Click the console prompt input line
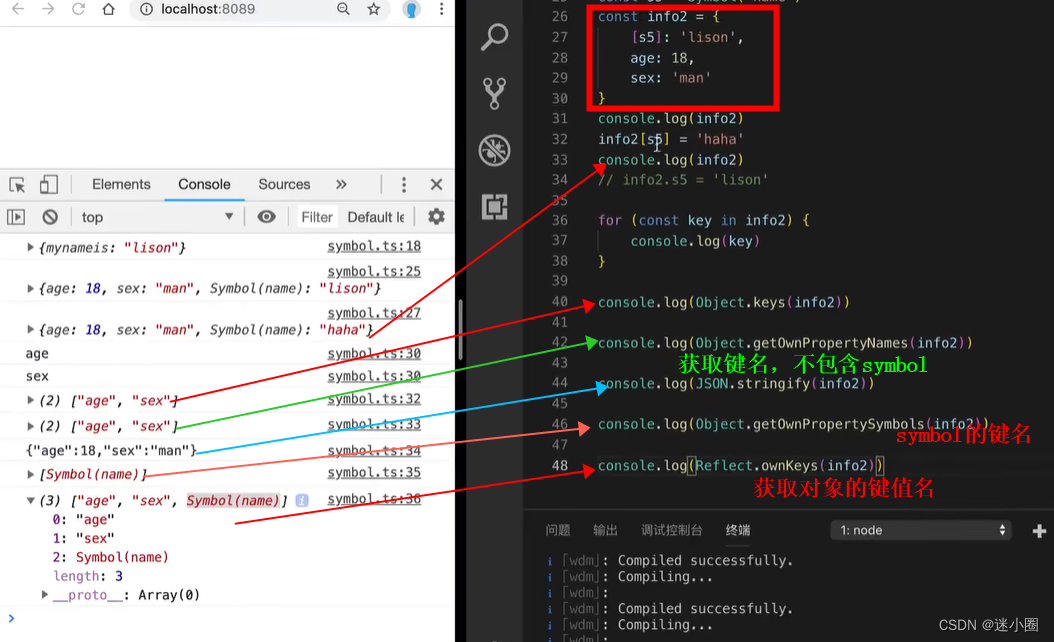 point(229,618)
